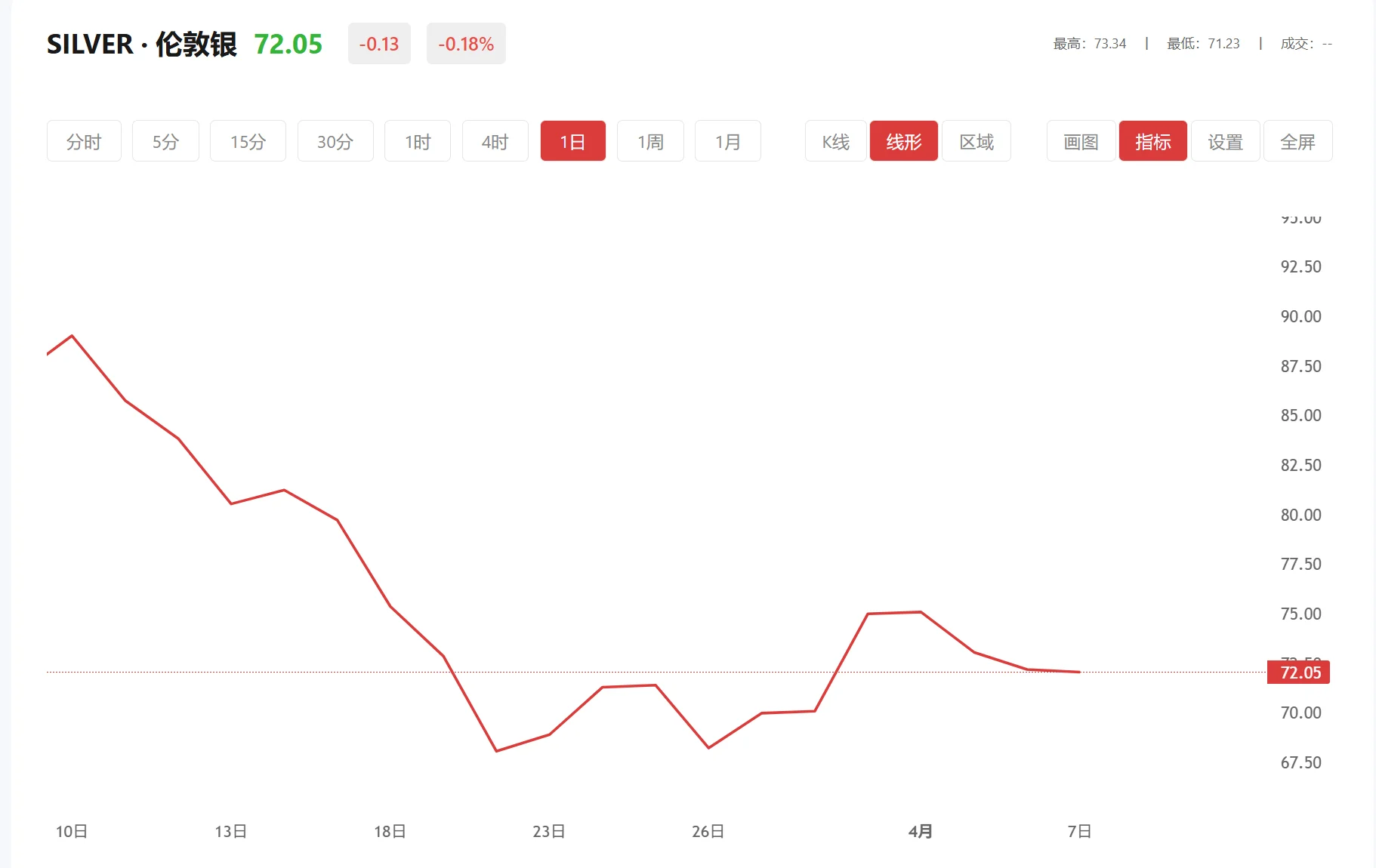Click the -0.18% change badge

point(464,44)
